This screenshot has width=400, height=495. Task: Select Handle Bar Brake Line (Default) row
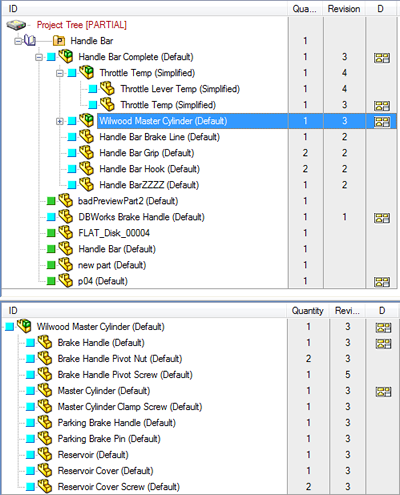(x=159, y=137)
